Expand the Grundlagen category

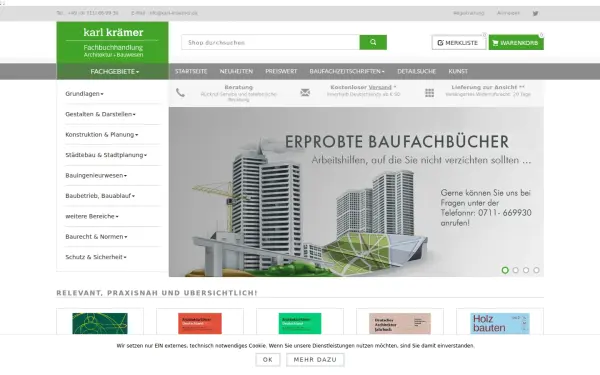coord(84,94)
